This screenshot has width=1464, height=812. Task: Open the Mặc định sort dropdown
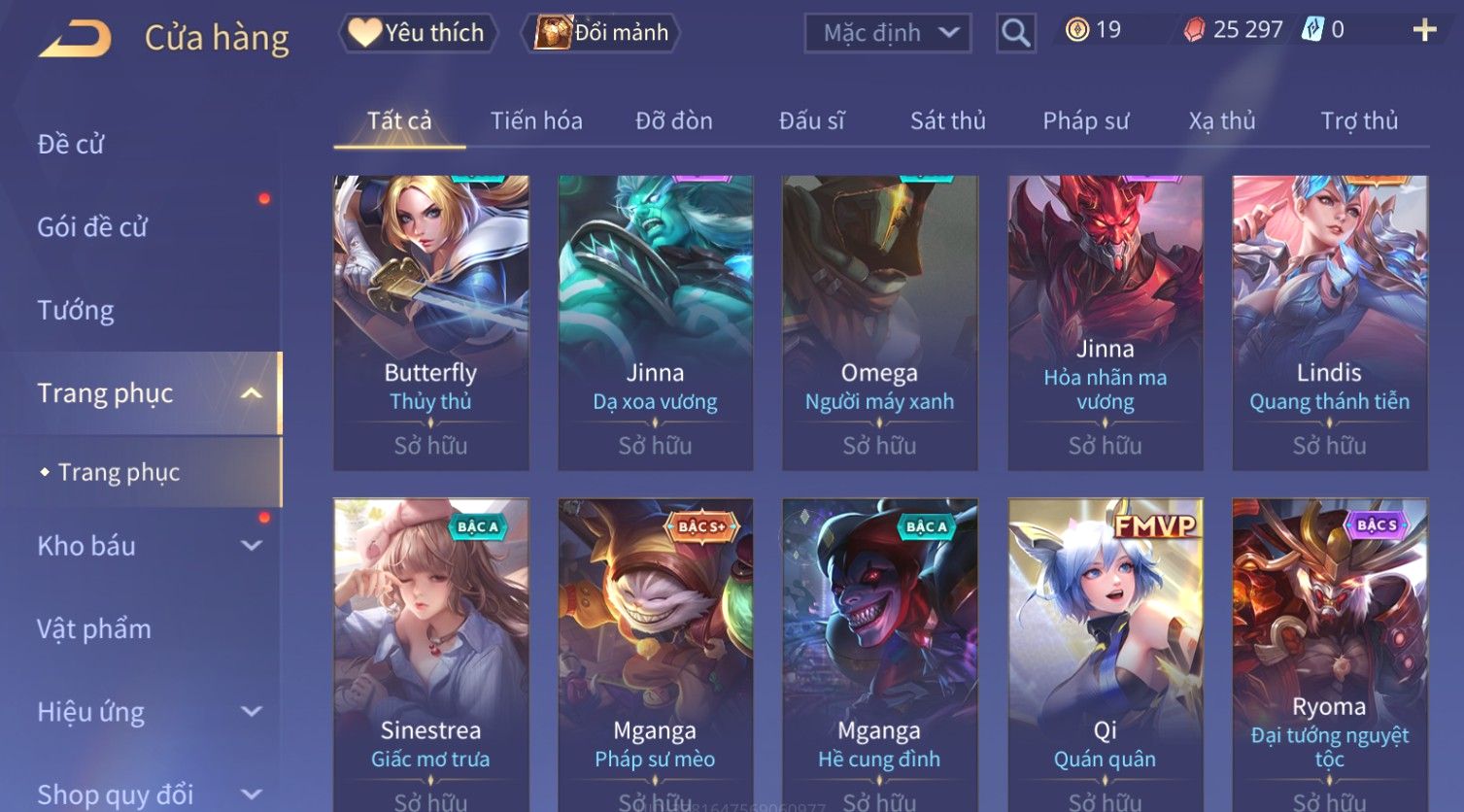pyautogui.click(x=888, y=33)
